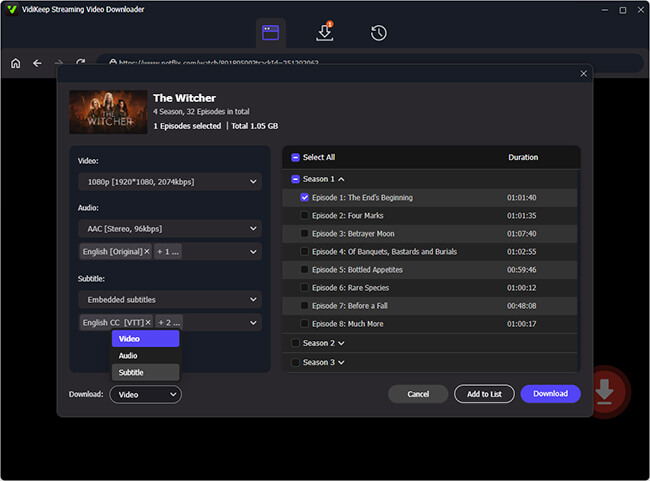Image resolution: width=650 pixels, height=481 pixels.
Task: Check Episode 6: Rare Species
Action: [304, 287]
